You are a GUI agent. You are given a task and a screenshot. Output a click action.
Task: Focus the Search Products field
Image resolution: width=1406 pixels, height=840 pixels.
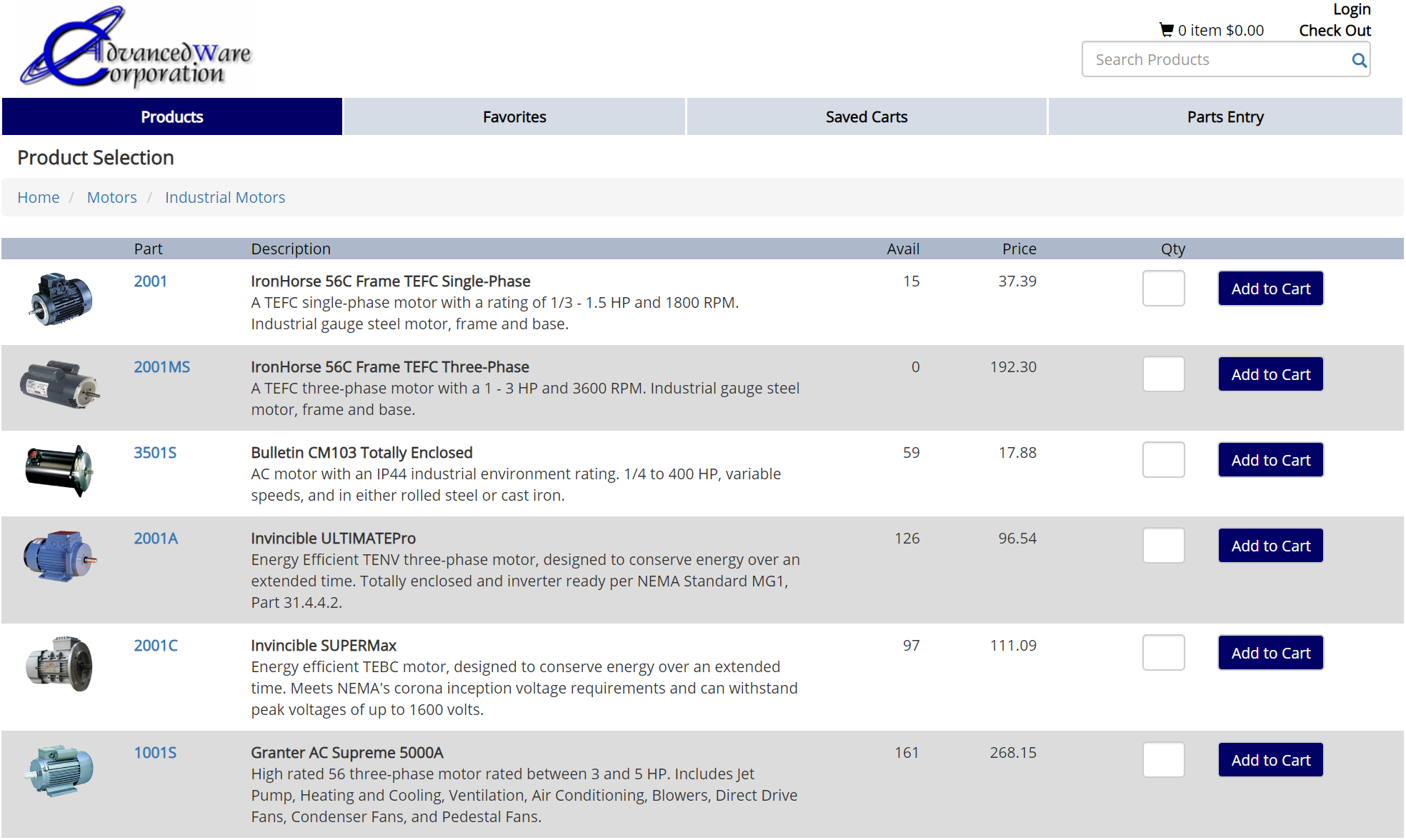1226,59
